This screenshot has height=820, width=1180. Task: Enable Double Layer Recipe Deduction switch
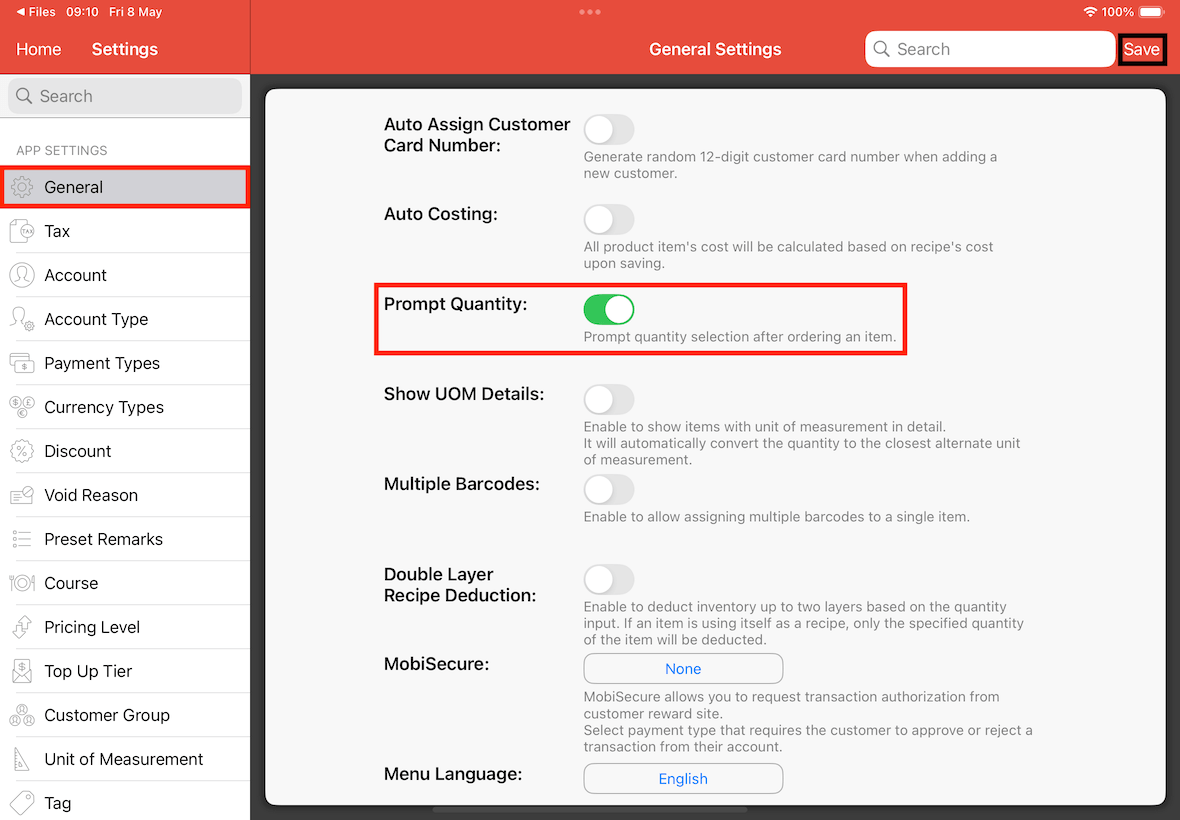pos(609,579)
